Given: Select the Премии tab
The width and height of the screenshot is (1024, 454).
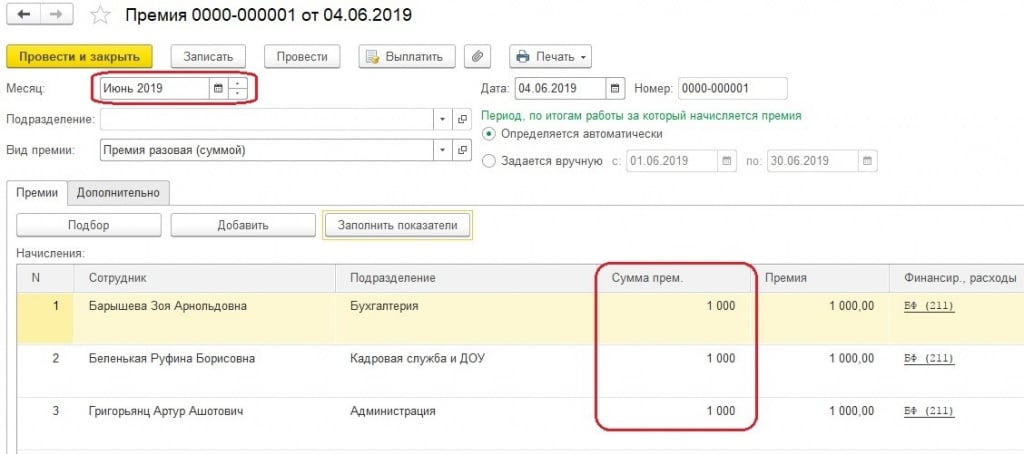Looking at the screenshot, I should pos(36,192).
